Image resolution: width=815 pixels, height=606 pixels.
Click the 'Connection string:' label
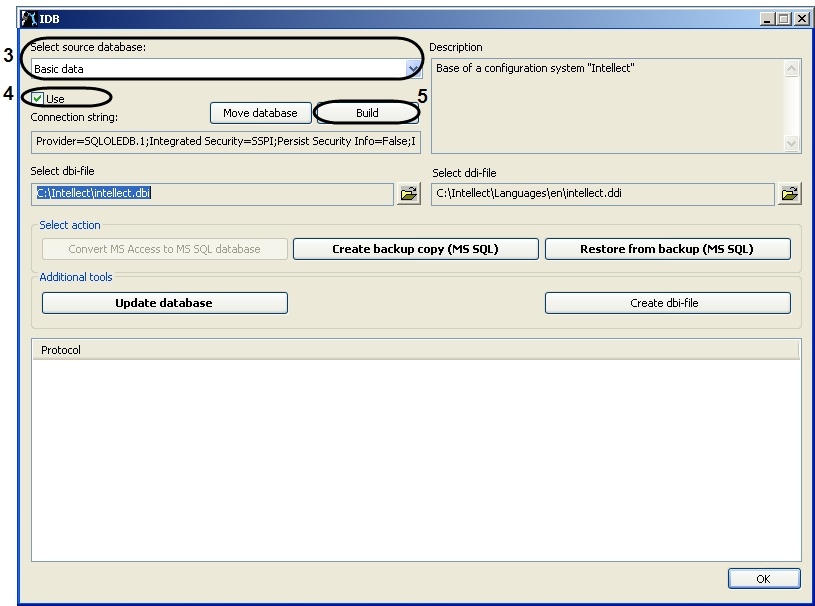tap(74, 117)
